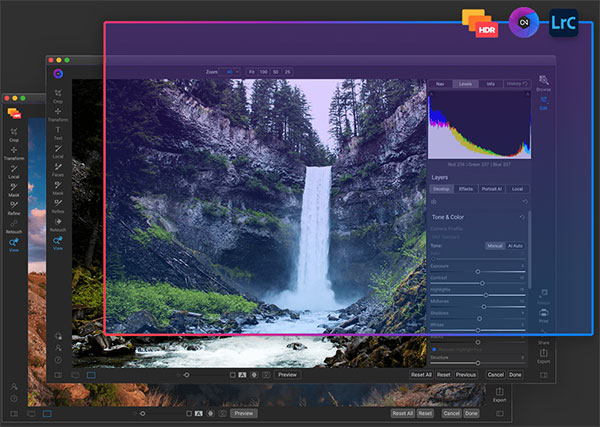Image resolution: width=600 pixels, height=427 pixels.
Task: Set zoom to 100
Action: tap(264, 72)
